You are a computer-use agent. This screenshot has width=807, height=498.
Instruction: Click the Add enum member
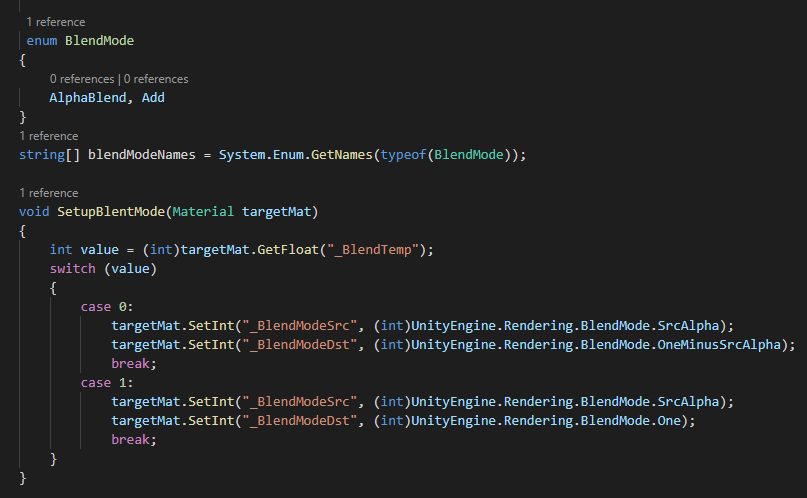point(153,98)
